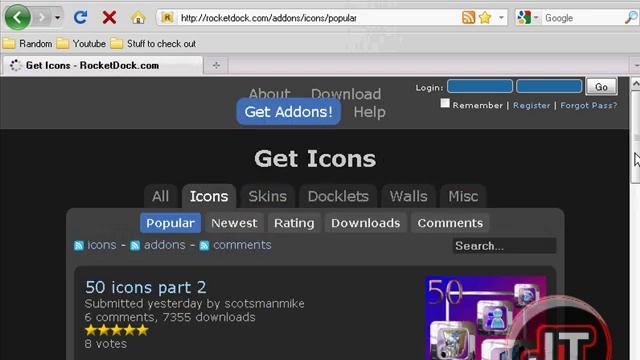
Task: Switch to the Skins tab
Action: [x=267, y=196]
